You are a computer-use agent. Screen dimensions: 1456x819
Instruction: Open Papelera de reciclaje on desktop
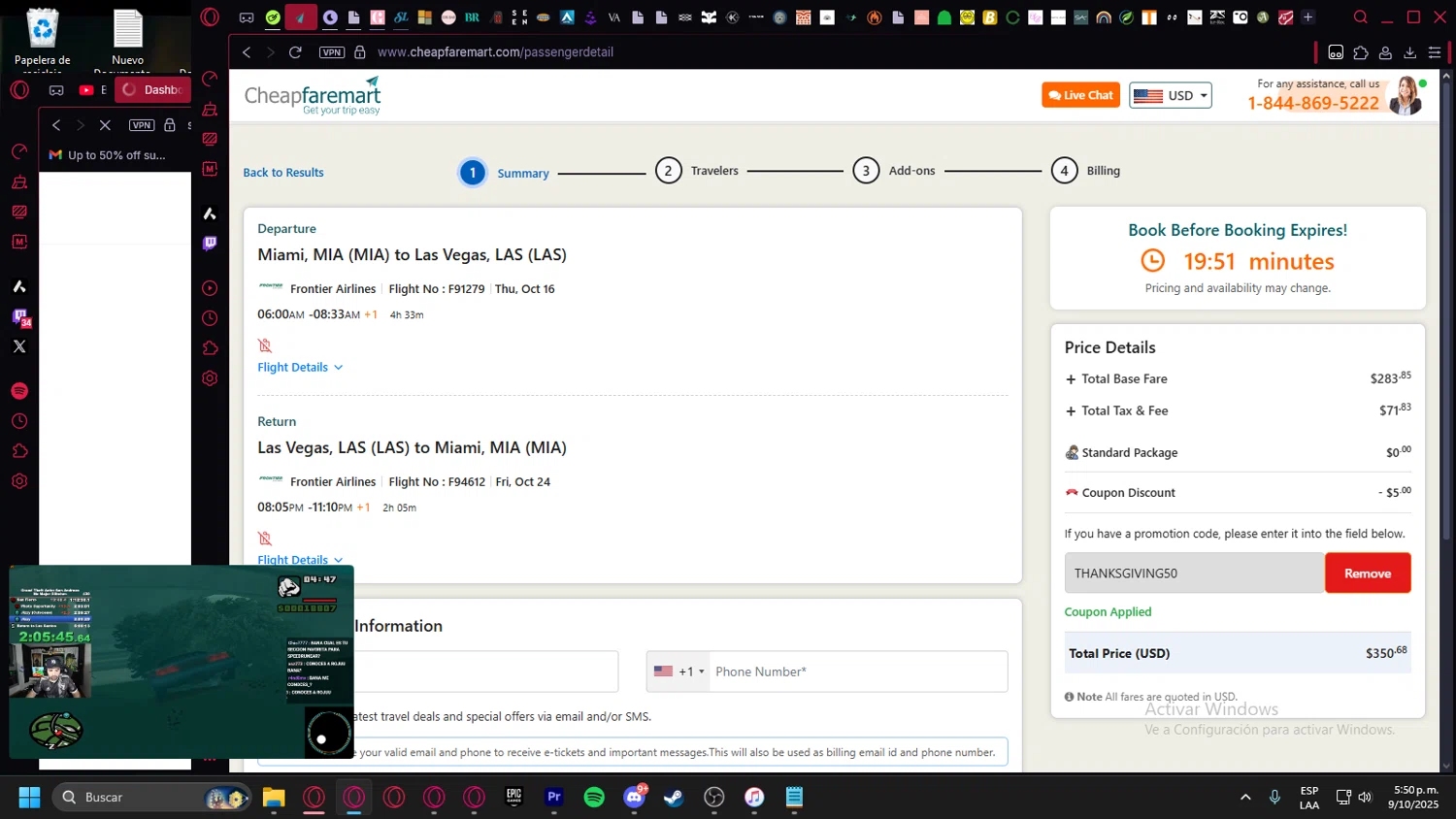pyautogui.click(x=43, y=39)
